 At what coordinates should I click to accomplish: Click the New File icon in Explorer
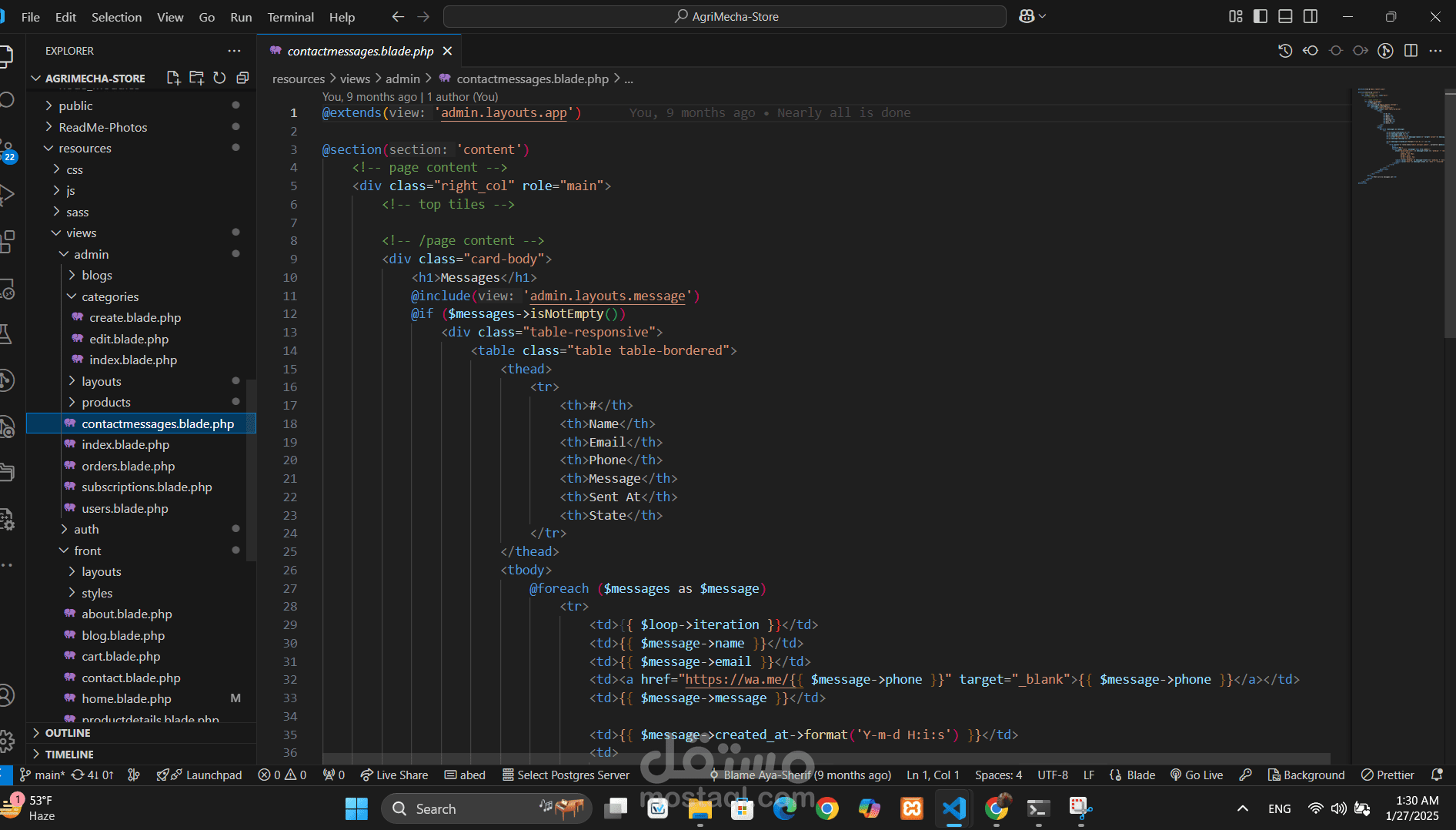click(173, 78)
